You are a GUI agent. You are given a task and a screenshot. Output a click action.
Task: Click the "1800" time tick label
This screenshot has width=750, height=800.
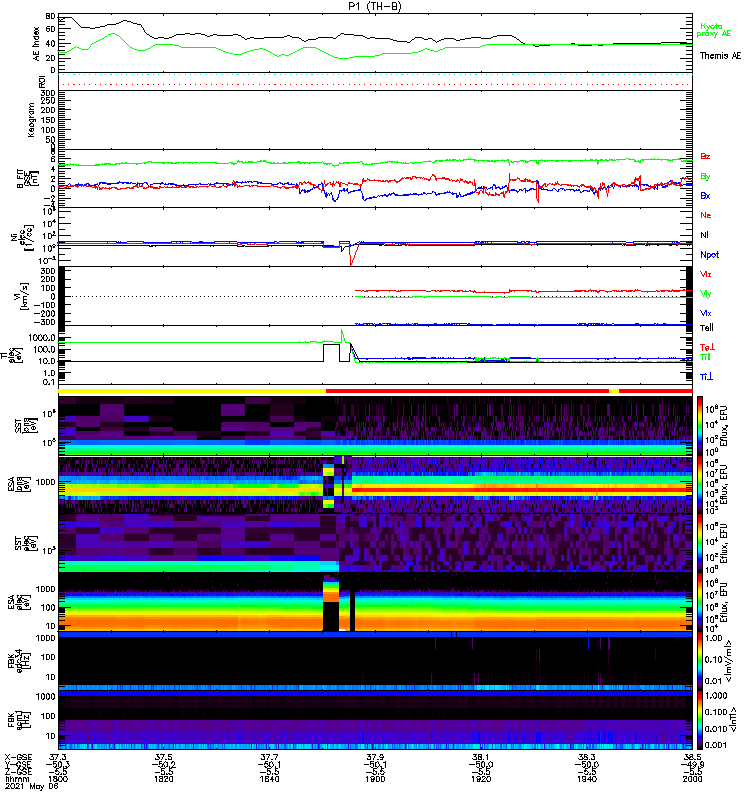58,779
